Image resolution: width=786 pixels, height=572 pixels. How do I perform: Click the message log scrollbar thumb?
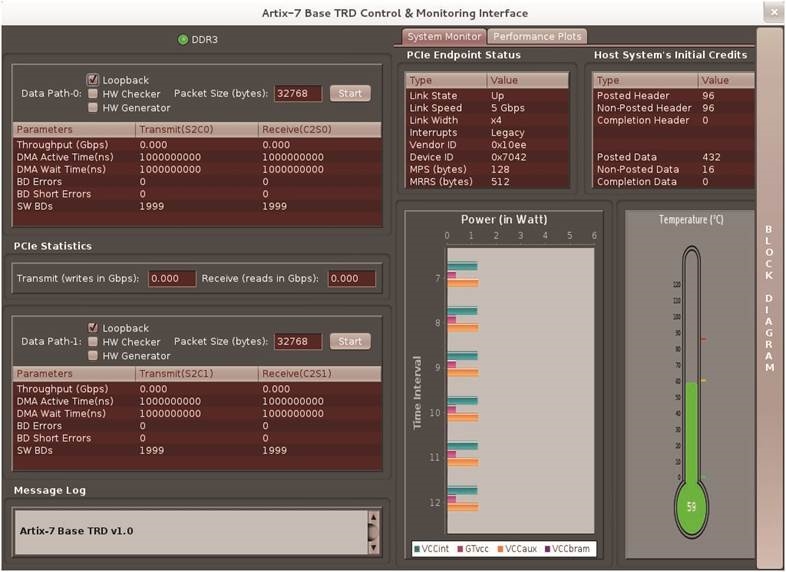point(373,532)
